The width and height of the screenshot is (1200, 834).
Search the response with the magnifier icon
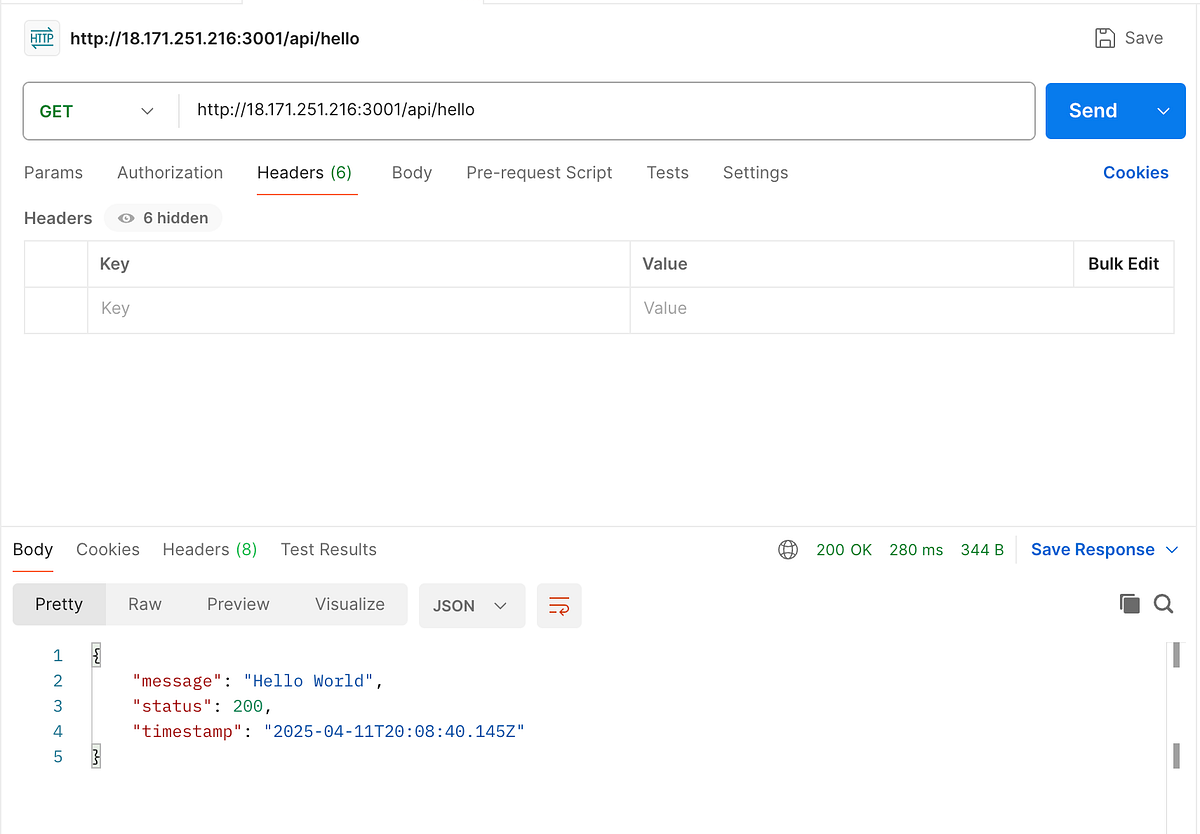coord(1163,604)
